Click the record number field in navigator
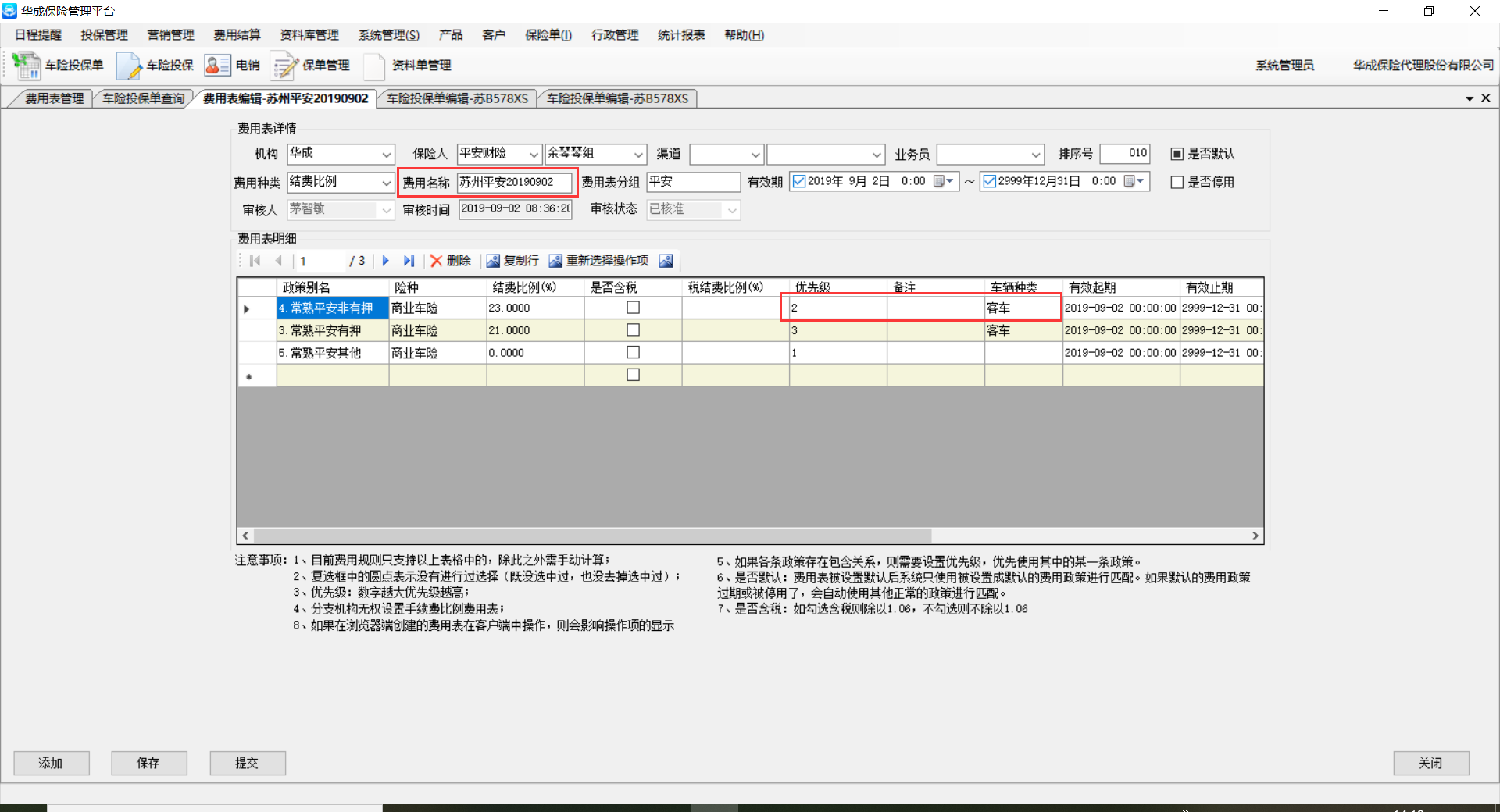The image size is (1500, 812). 320,261
